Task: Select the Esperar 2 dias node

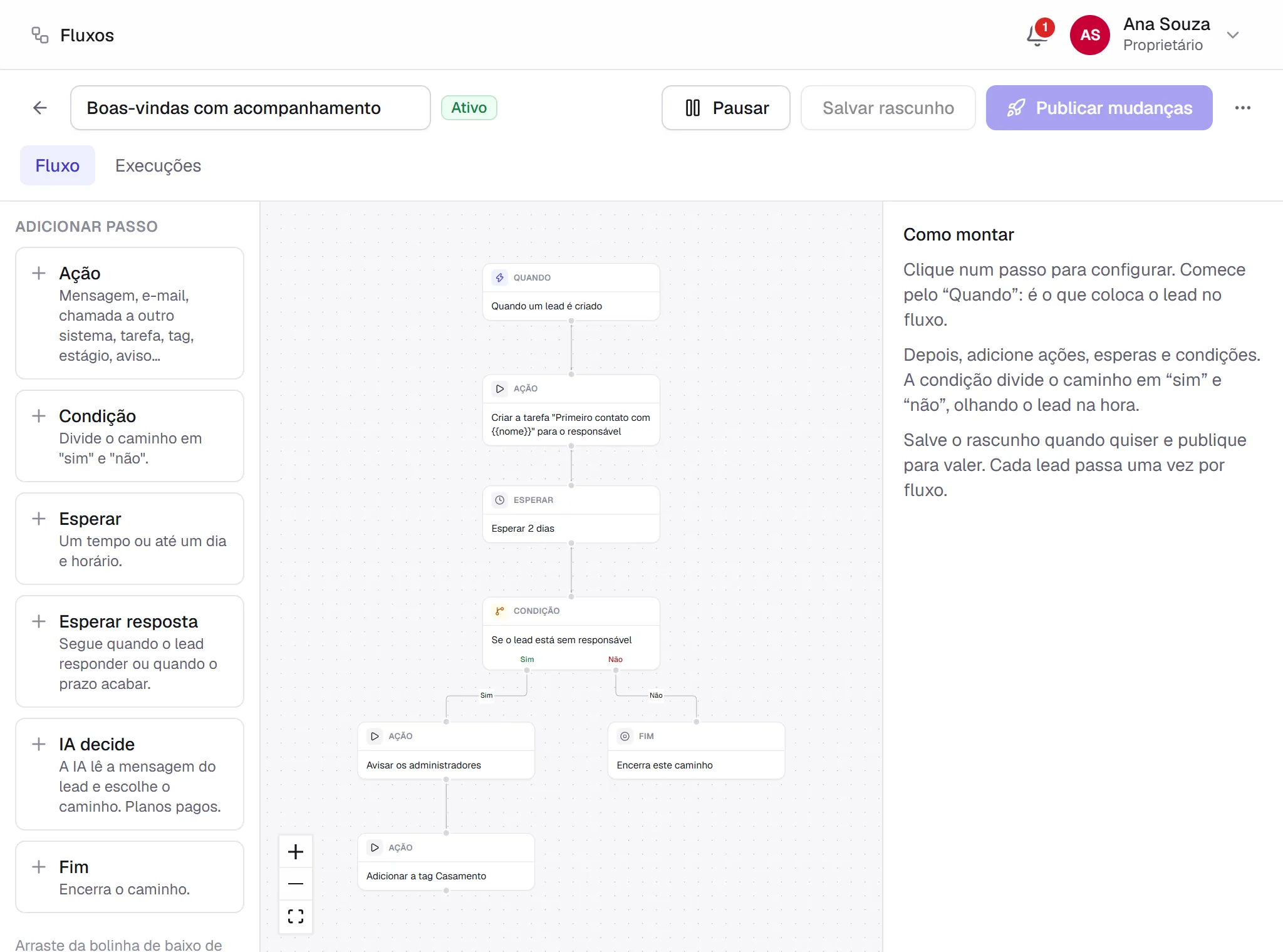Action: 571,514
